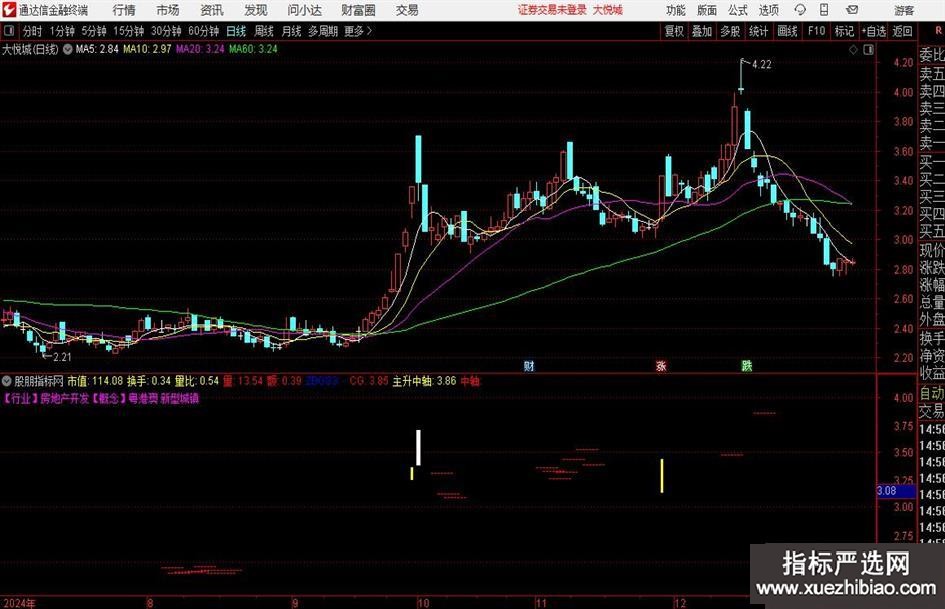This screenshot has height=609, width=945.
Task: Click the MA60: 3.24 indicator value
Action: 253,49
